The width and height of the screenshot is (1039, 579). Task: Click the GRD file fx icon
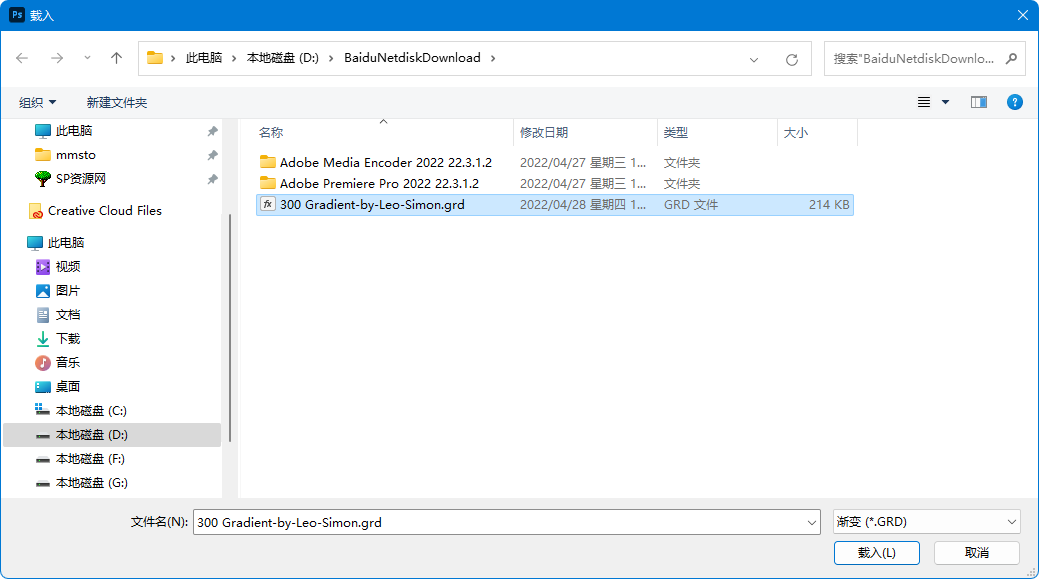coord(267,204)
